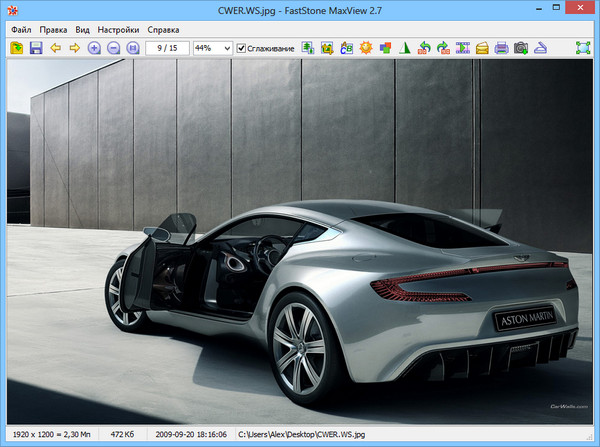This screenshot has width=600, height=447.
Task: Print the image using the printer icon
Action: click(x=501, y=48)
